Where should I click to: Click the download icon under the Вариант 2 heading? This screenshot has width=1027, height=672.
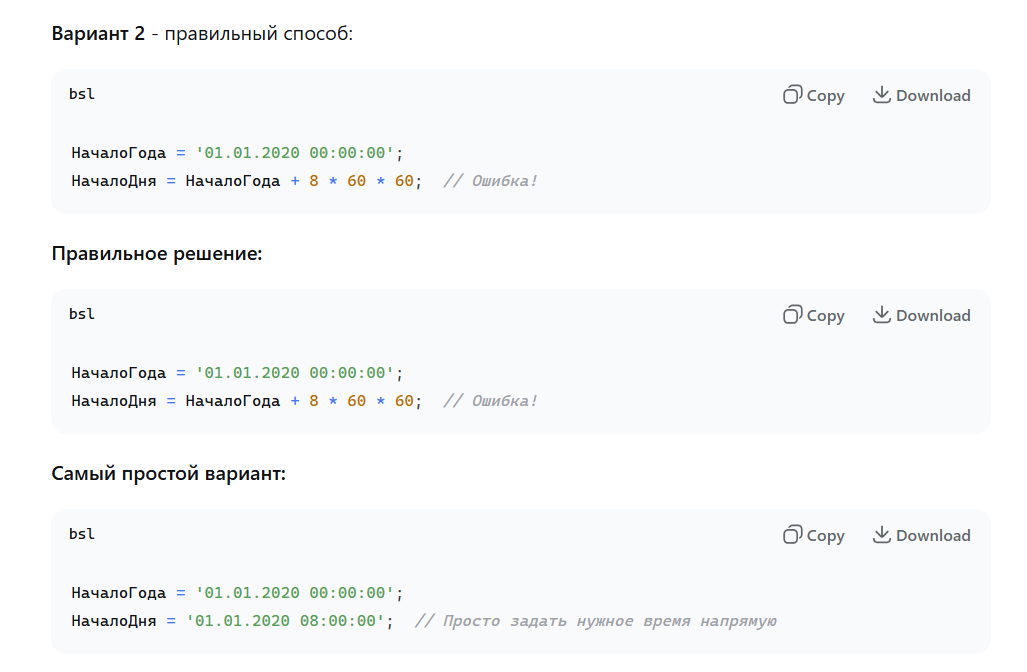click(881, 95)
